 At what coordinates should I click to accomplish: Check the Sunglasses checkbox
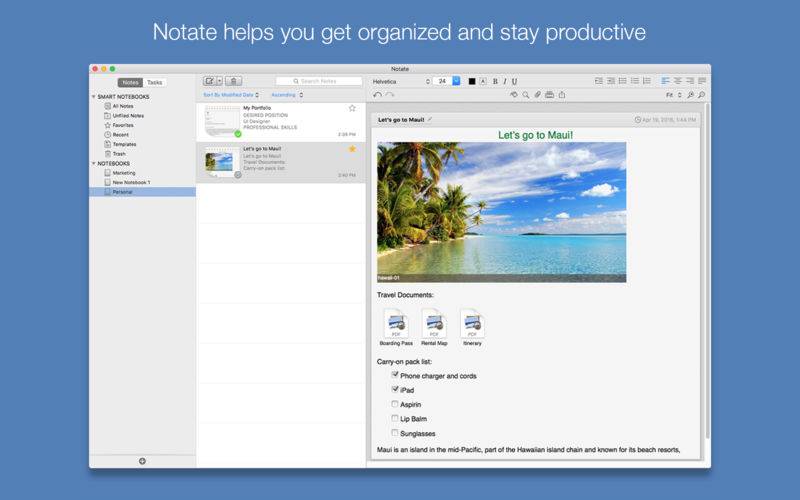click(395, 433)
